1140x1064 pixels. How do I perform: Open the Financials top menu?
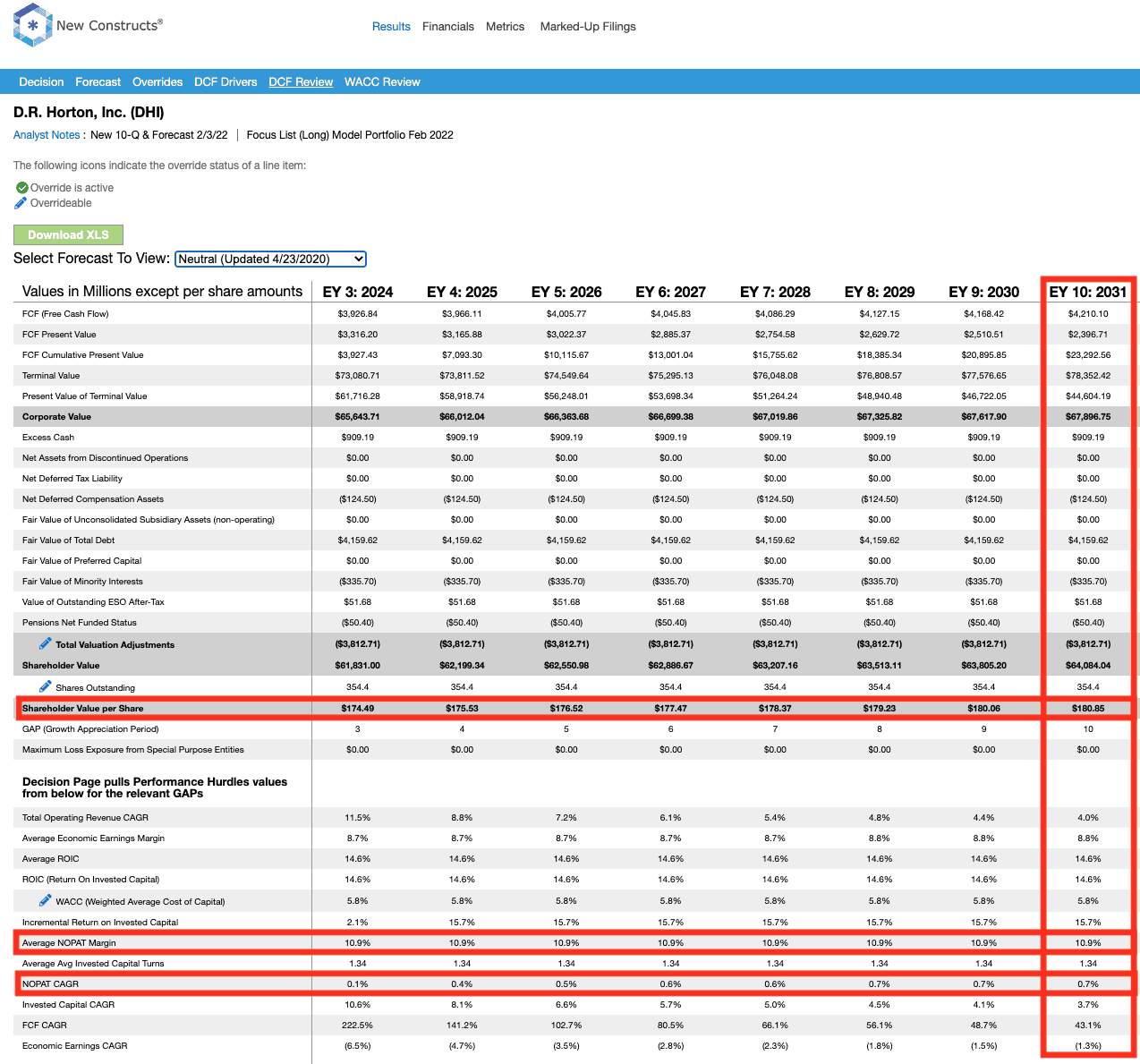(448, 27)
